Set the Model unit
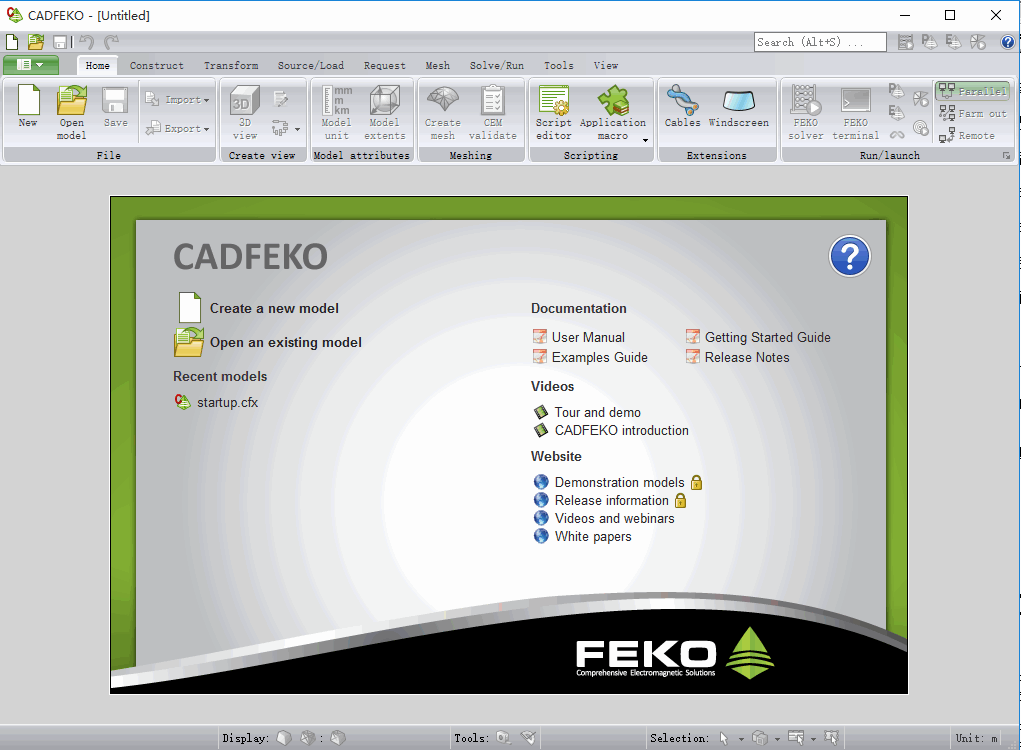1021x750 pixels. (336, 110)
